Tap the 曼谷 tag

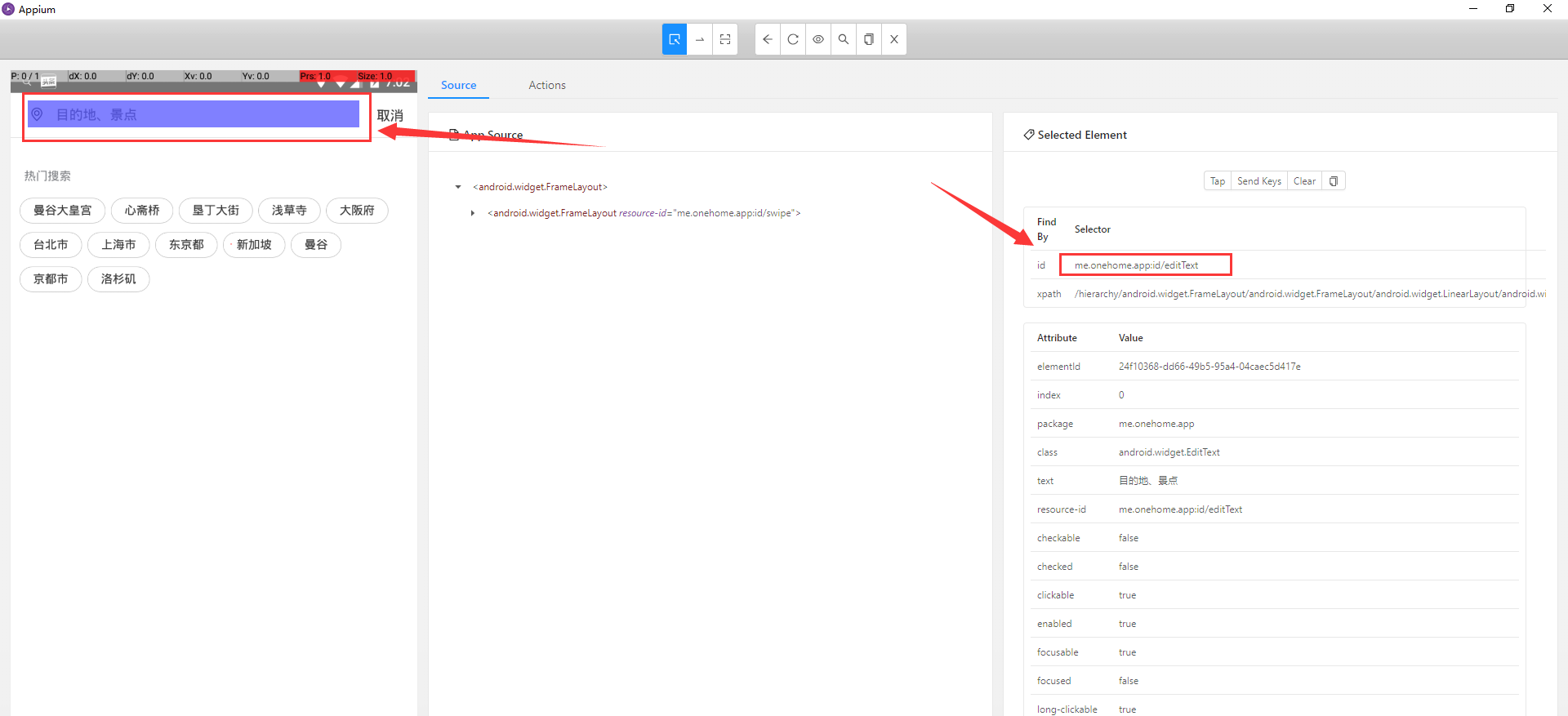tap(316, 245)
